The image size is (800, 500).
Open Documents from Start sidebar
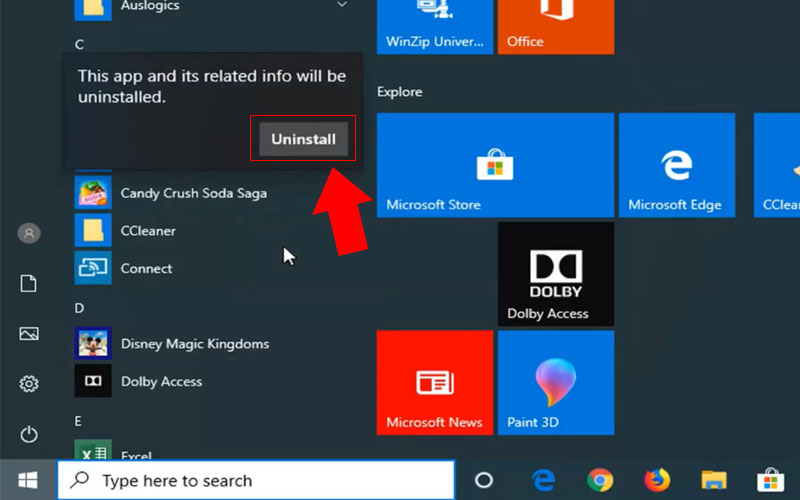(x=29, y=284)
